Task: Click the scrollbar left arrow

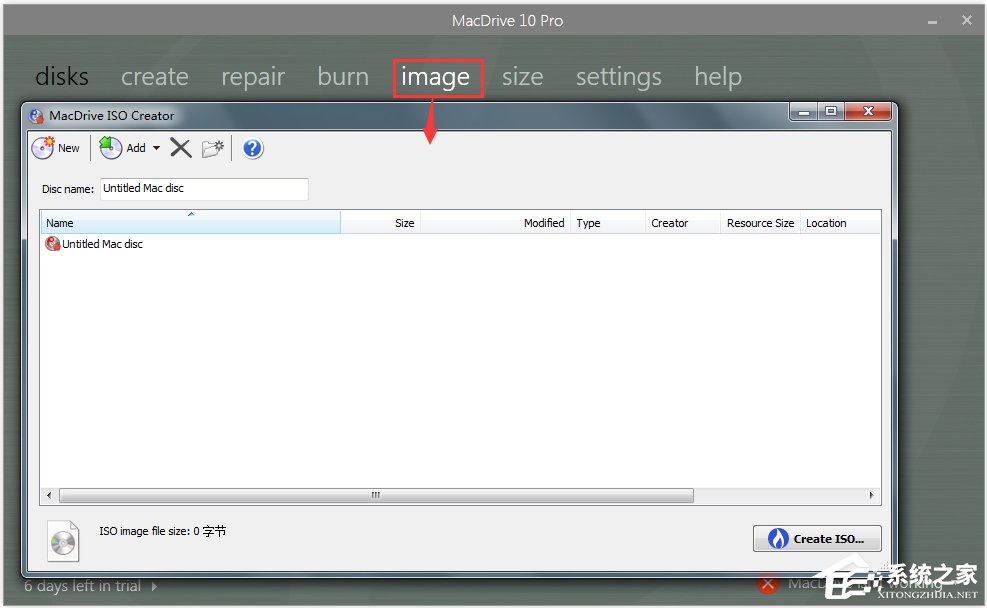Action: coord(49,495)
